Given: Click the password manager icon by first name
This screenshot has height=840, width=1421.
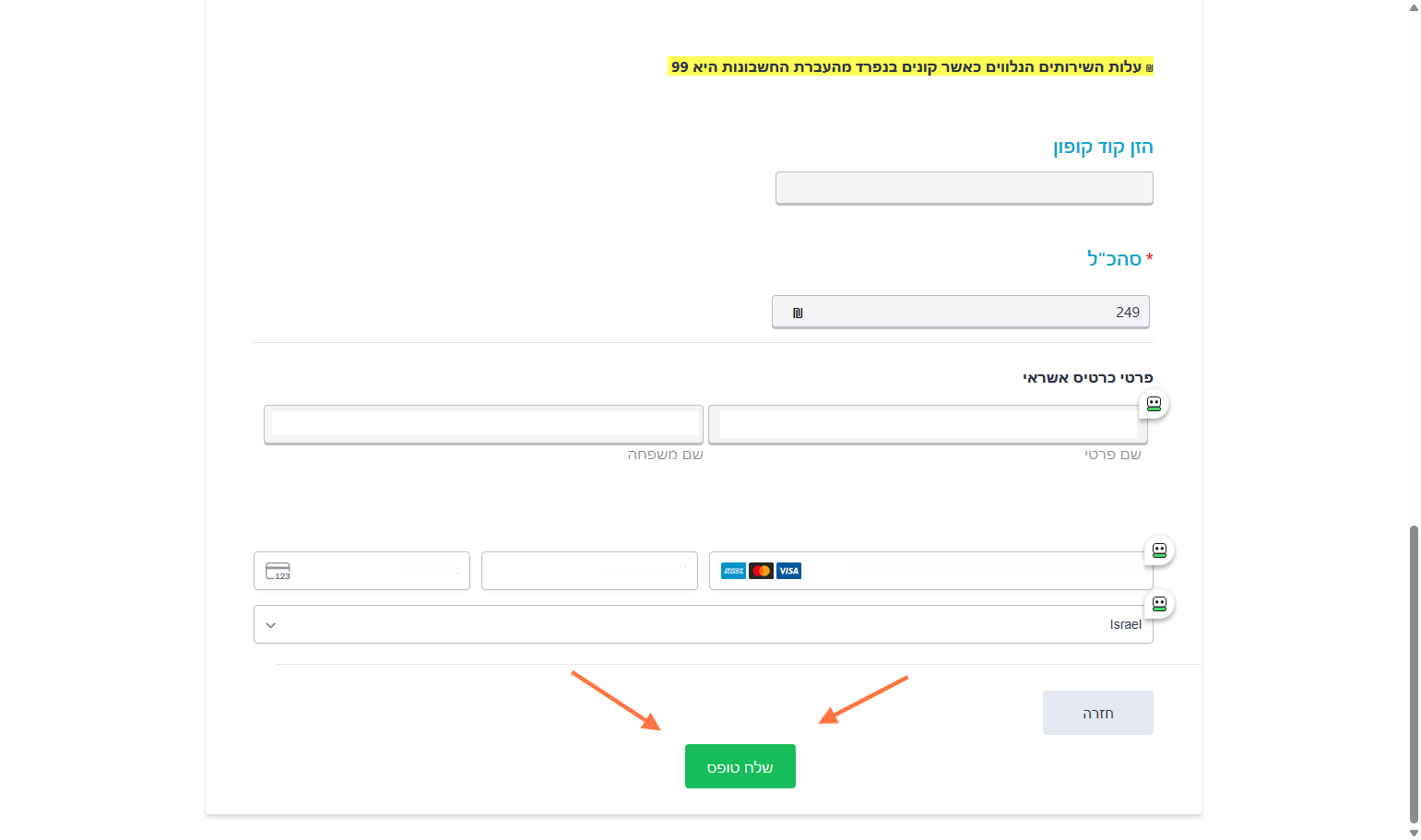Looking at the screenshot, I should (1154, 404).
